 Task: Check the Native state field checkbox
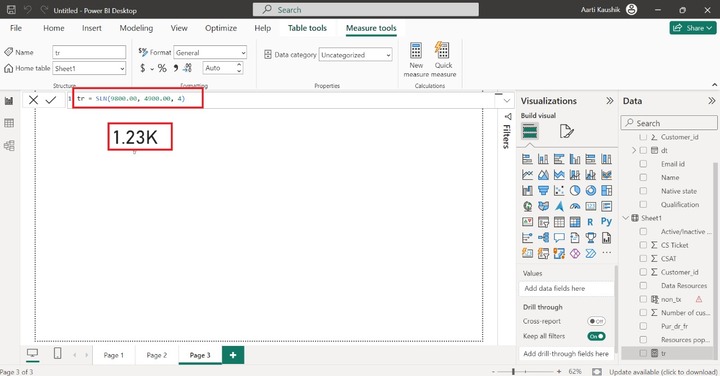click(x=643, y=191)
